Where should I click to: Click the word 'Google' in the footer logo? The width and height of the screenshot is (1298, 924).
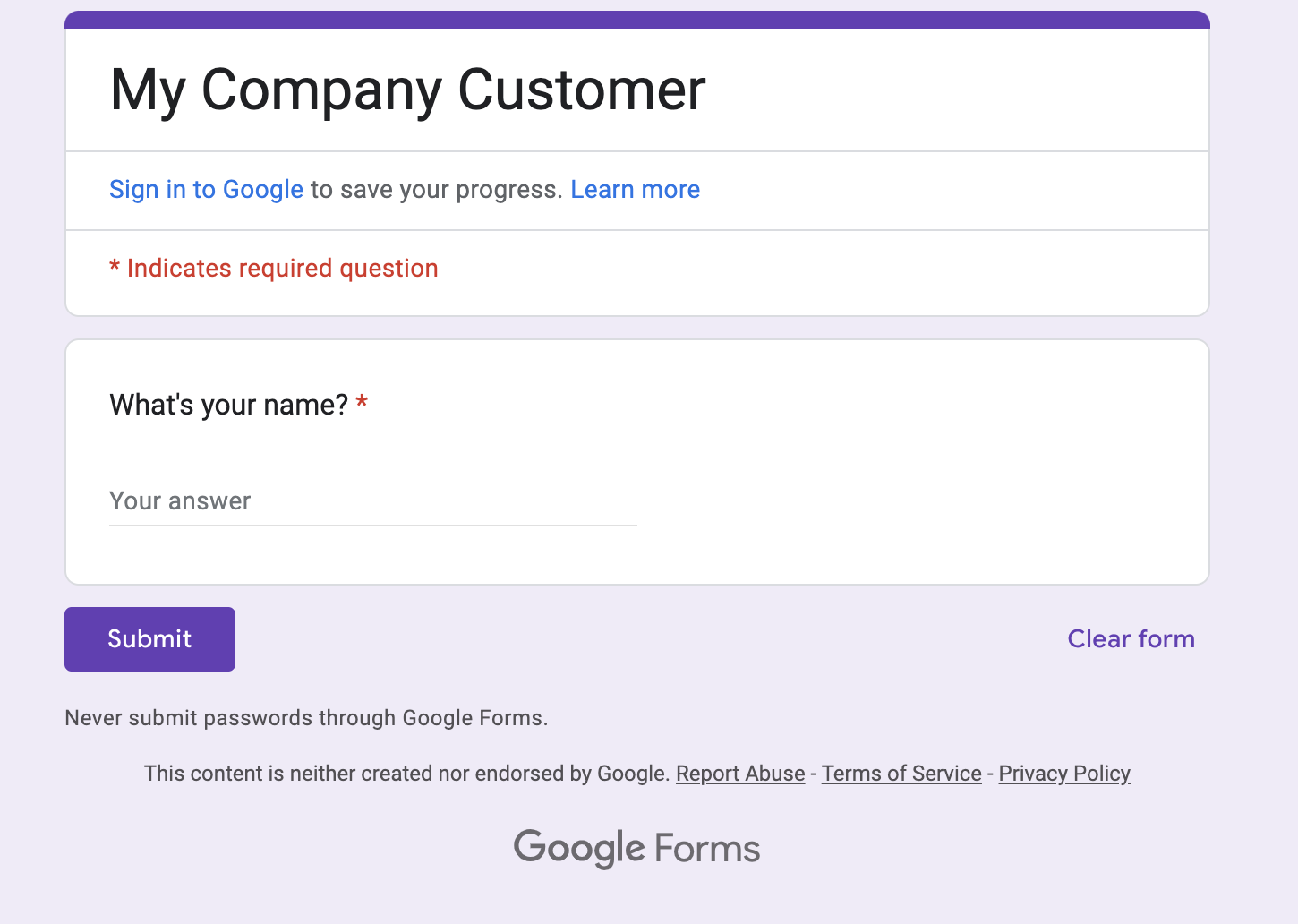coord(579,848)
